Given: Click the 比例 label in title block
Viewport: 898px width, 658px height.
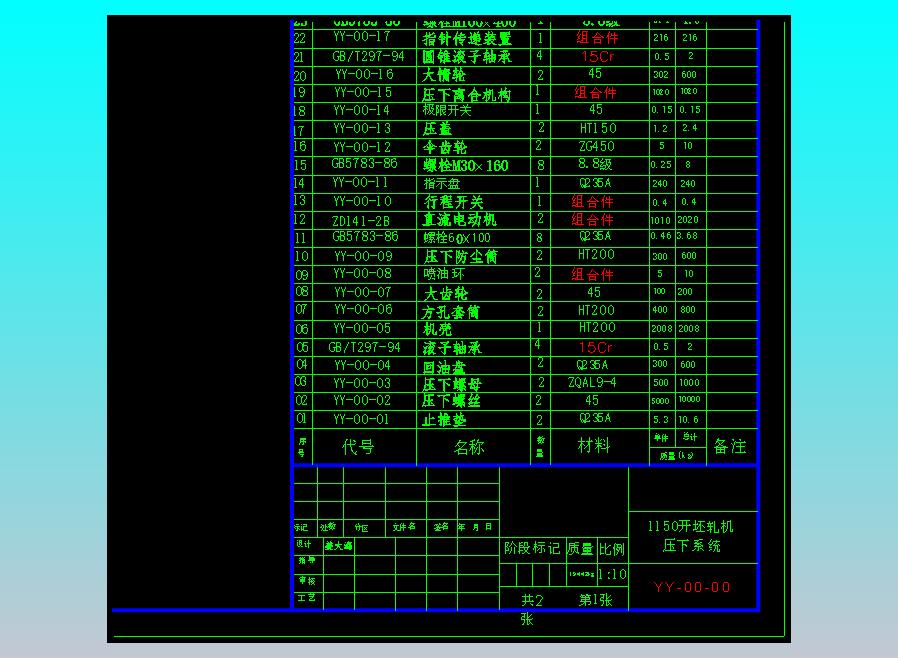Looking at the screenshot, I should coord(612,549).
